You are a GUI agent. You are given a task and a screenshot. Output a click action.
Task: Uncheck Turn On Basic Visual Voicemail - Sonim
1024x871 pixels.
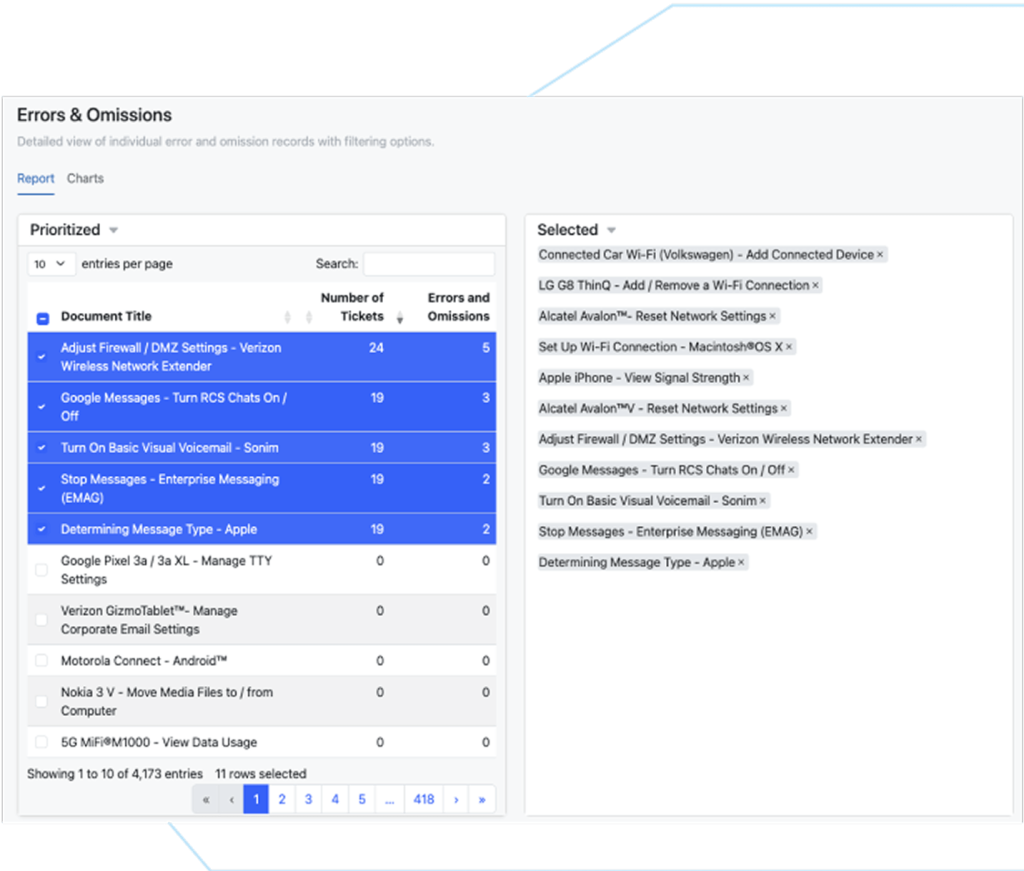(x=42, y=448)
